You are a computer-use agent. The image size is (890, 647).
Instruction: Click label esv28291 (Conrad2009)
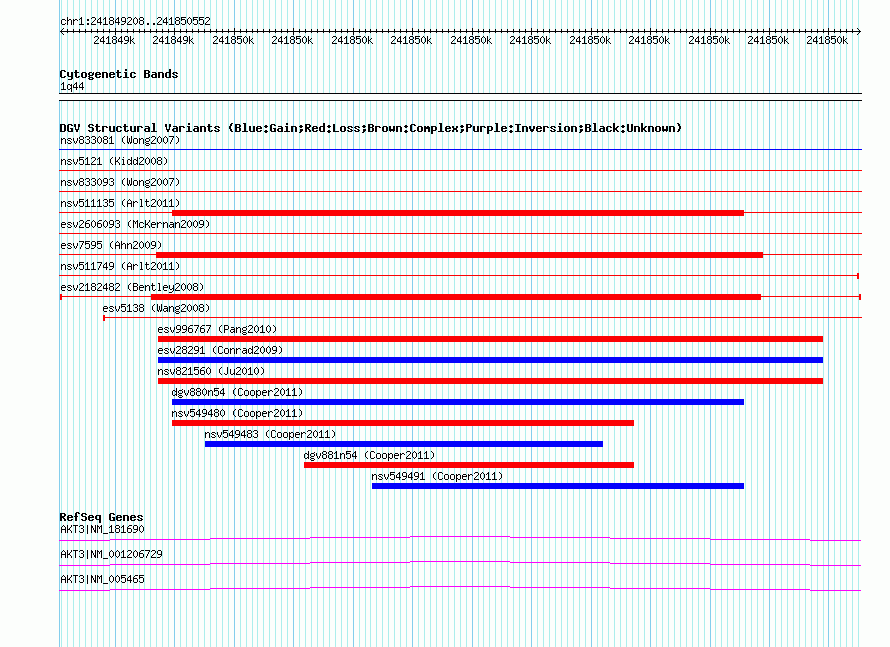point(220,350)
